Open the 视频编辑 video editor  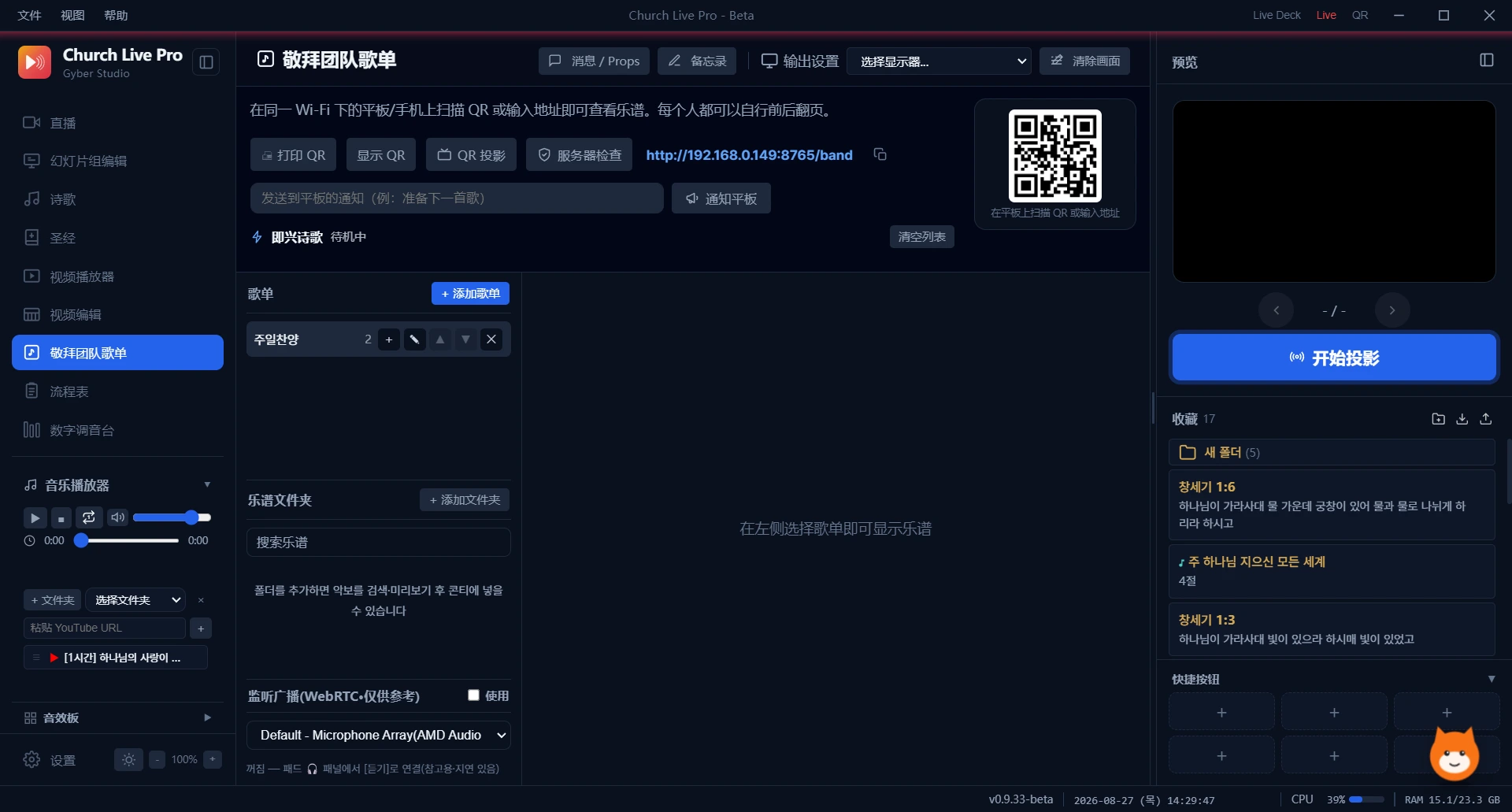pyautogui.click(x=117, y=315)
